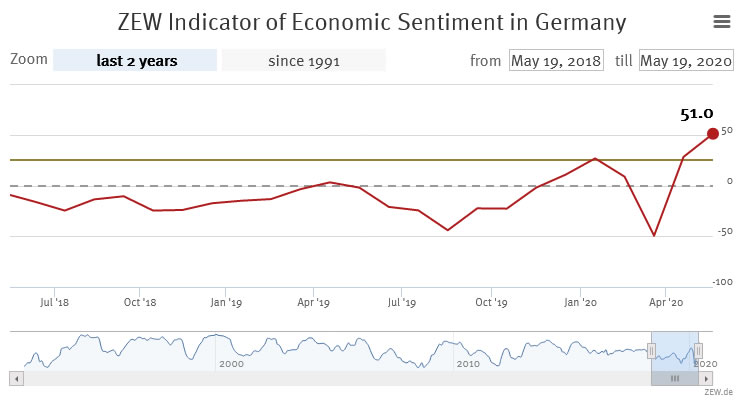Screen dimensions: 743x400
Task: Click the 'till' date input field
Action: click(x=686, y=60)
